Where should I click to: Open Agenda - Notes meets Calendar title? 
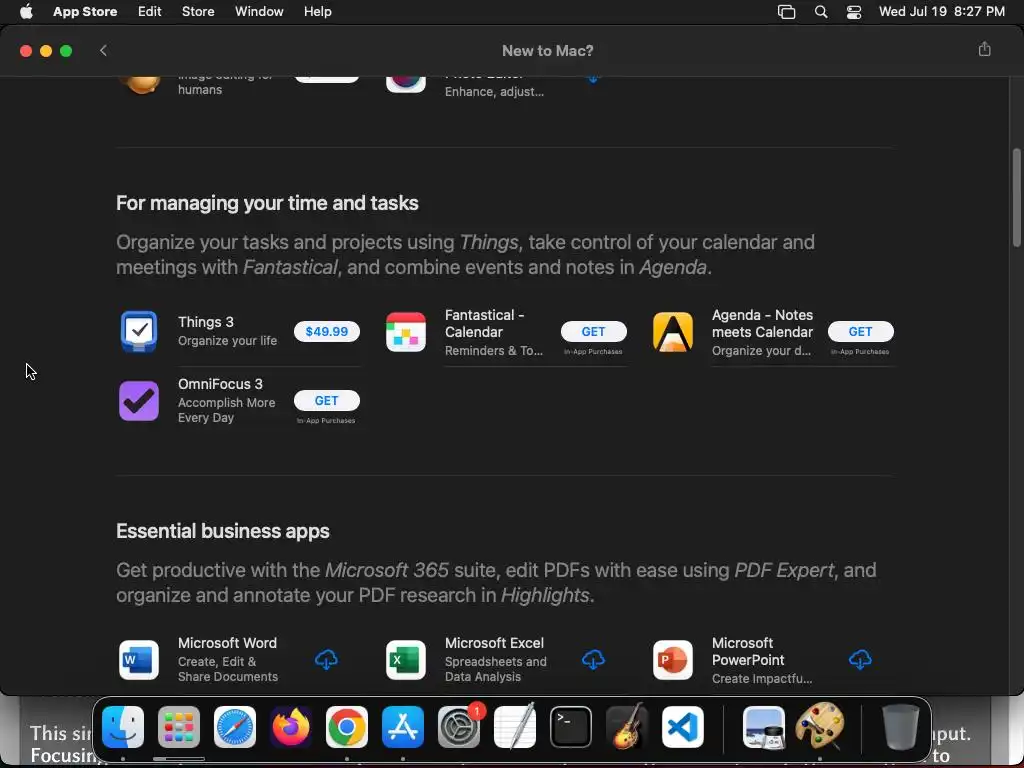[762, 323]
